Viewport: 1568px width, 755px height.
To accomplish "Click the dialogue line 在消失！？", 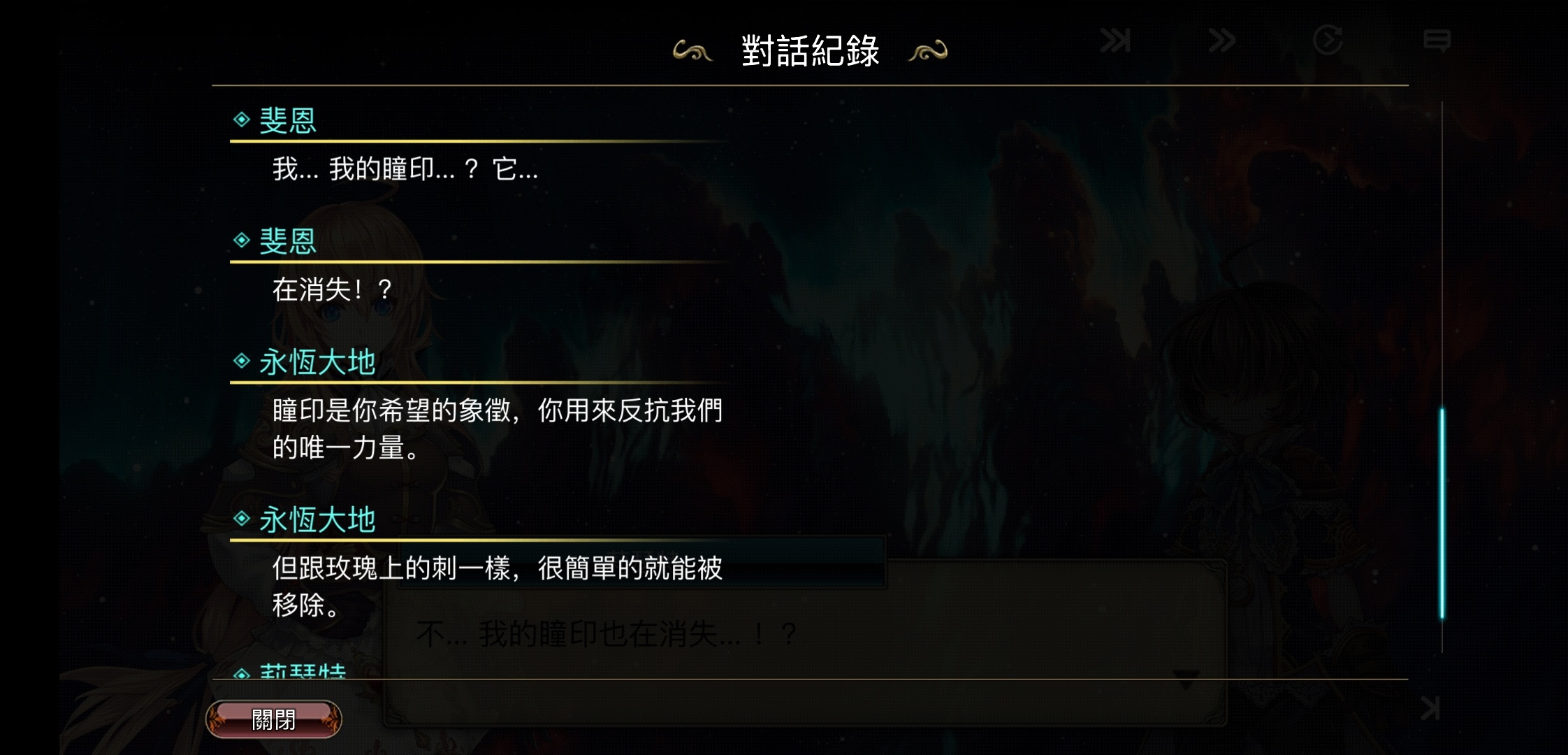I will click(333, 289).
